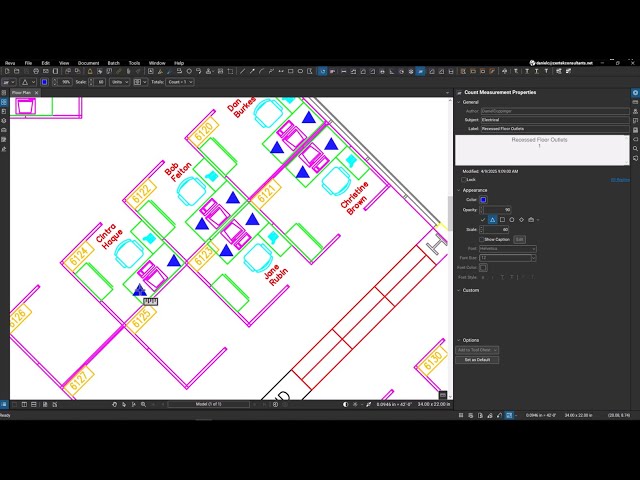The image size is (640, 480).
Task: Open the File menu
Action: click(28, 63)
